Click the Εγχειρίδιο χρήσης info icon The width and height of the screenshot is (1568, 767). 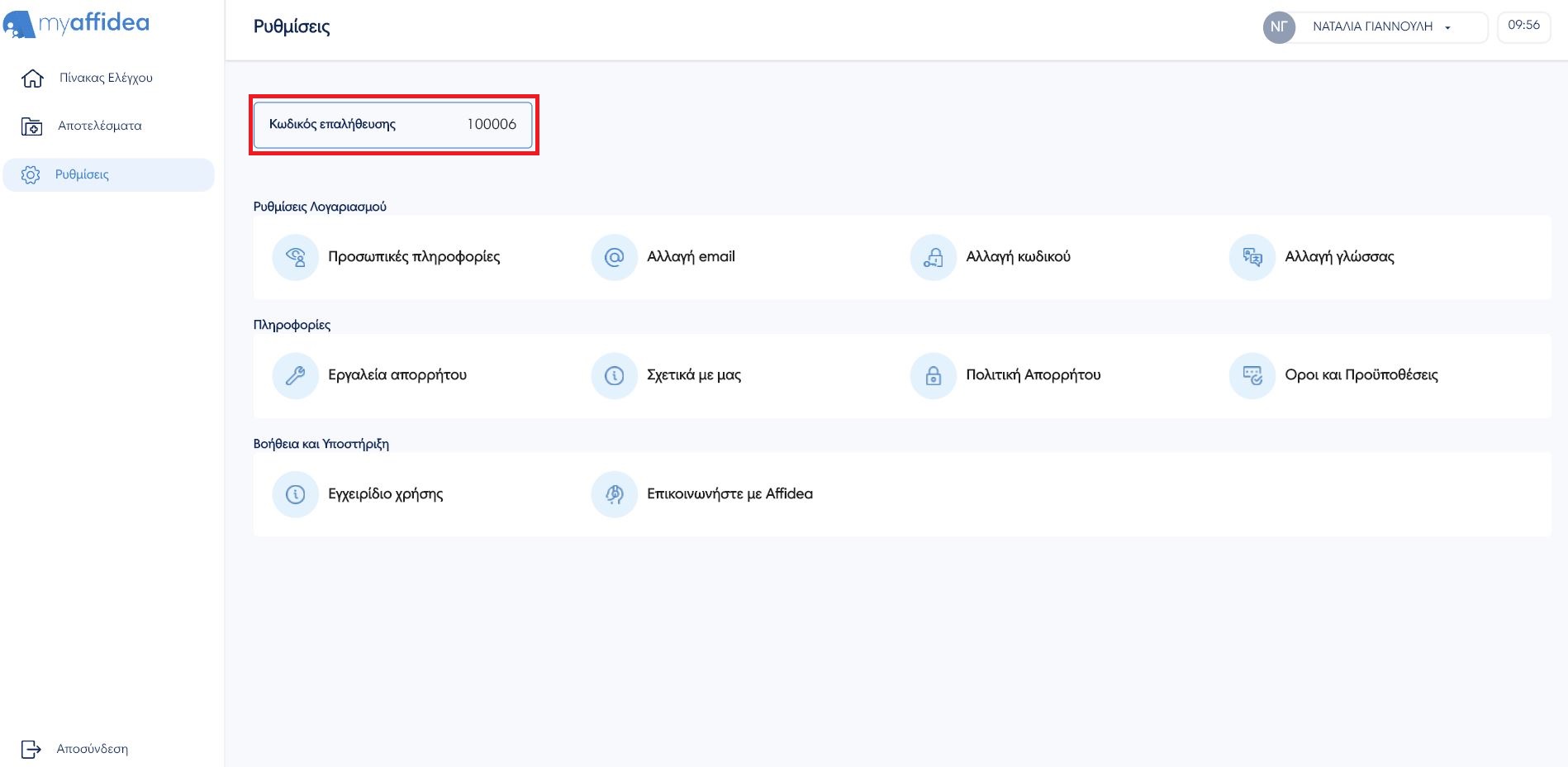(295, 494)
